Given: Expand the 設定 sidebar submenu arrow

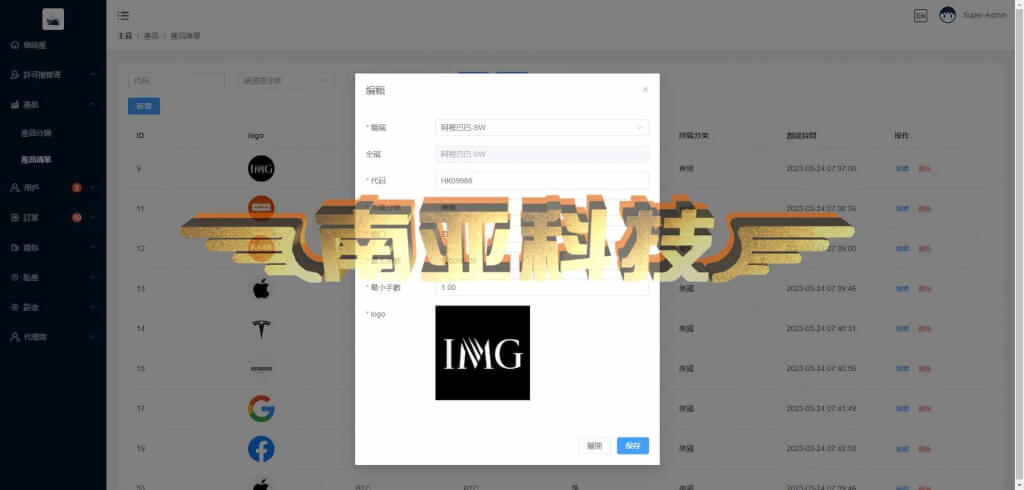Looking at the screenshot, I should coord(93,307).
